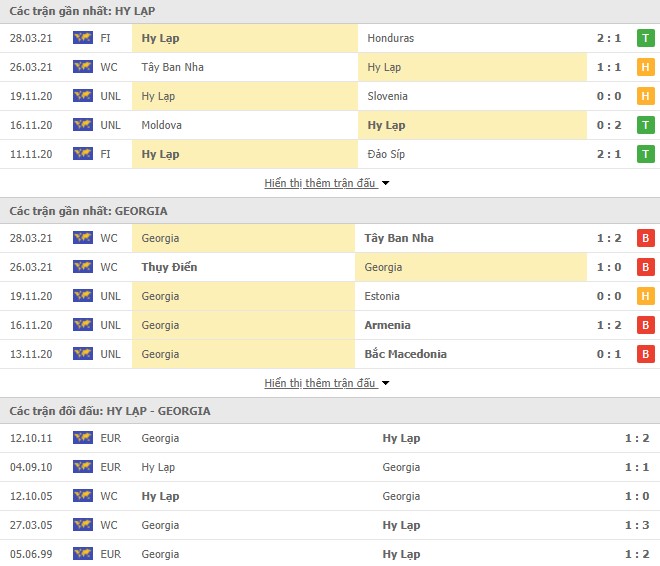Expand more matches under the Hy Lạp section
The image size is (660, 566).
tap(320, 183)
